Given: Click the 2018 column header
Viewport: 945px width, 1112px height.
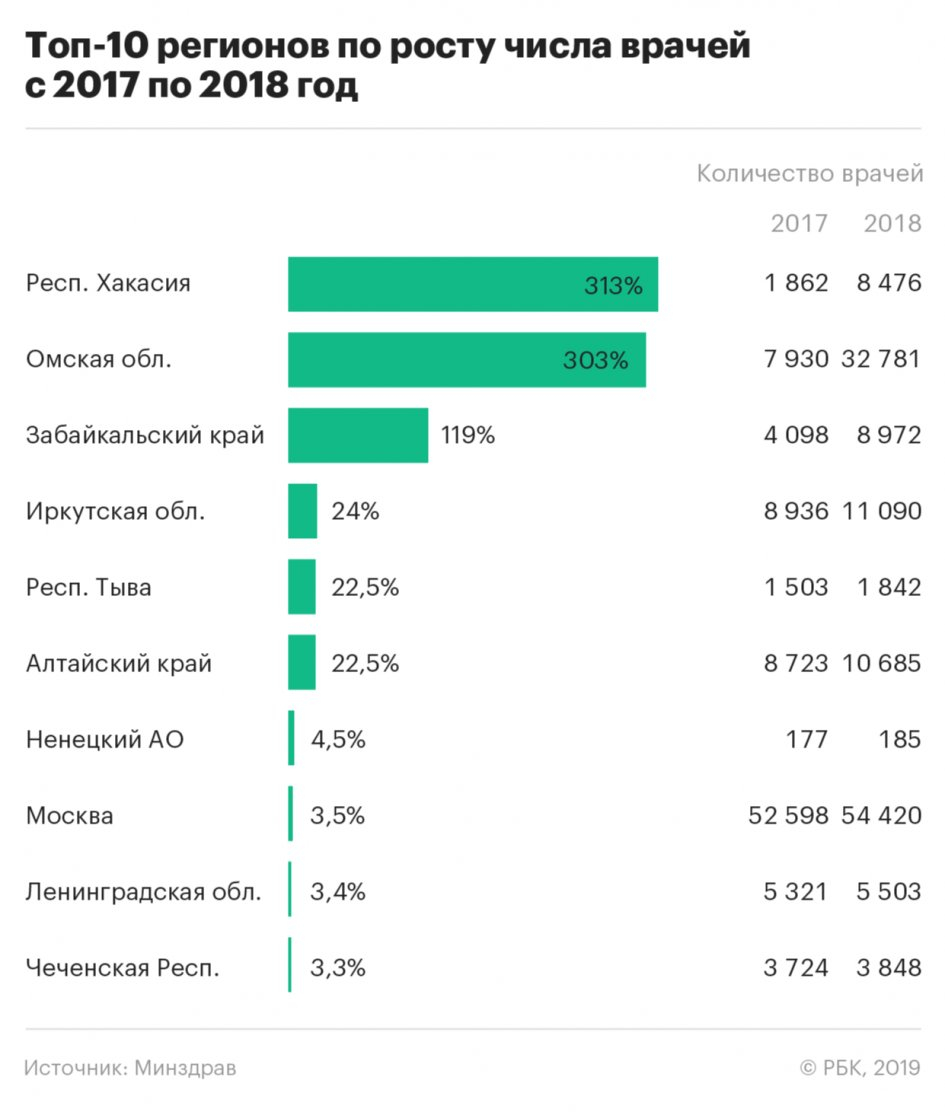Looking at the screenshot, I should (893, 223).
